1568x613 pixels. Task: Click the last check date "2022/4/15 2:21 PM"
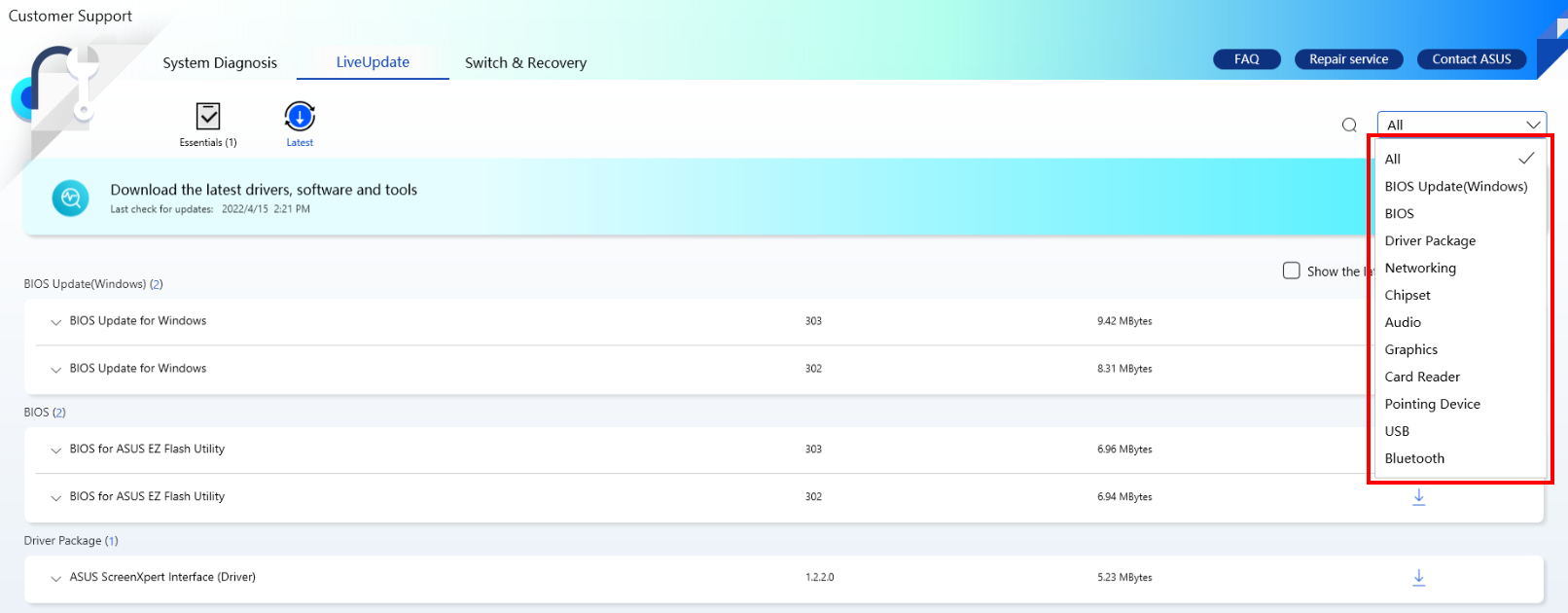point(266,209)
